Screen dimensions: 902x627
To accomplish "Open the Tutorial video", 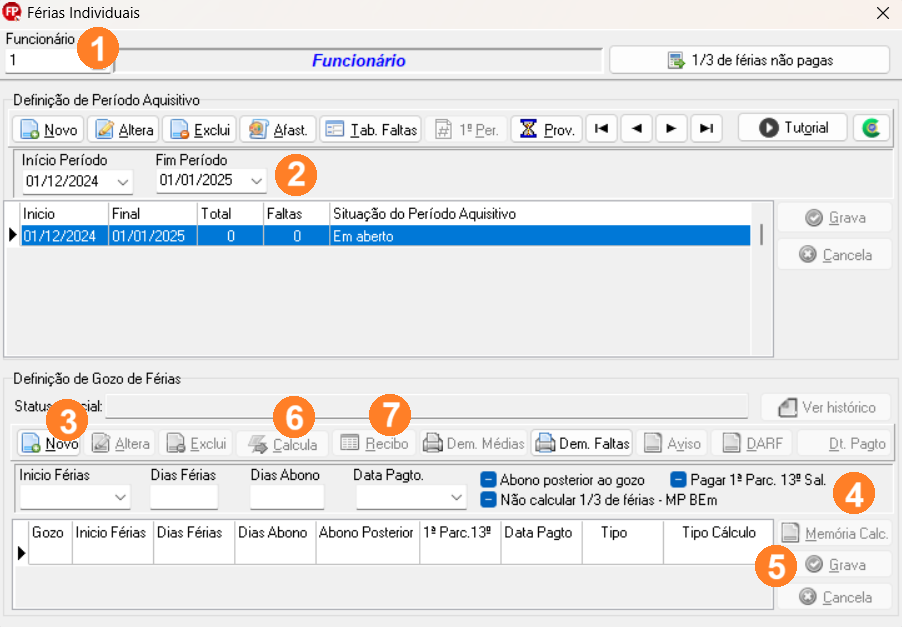I will click(793, 127).
